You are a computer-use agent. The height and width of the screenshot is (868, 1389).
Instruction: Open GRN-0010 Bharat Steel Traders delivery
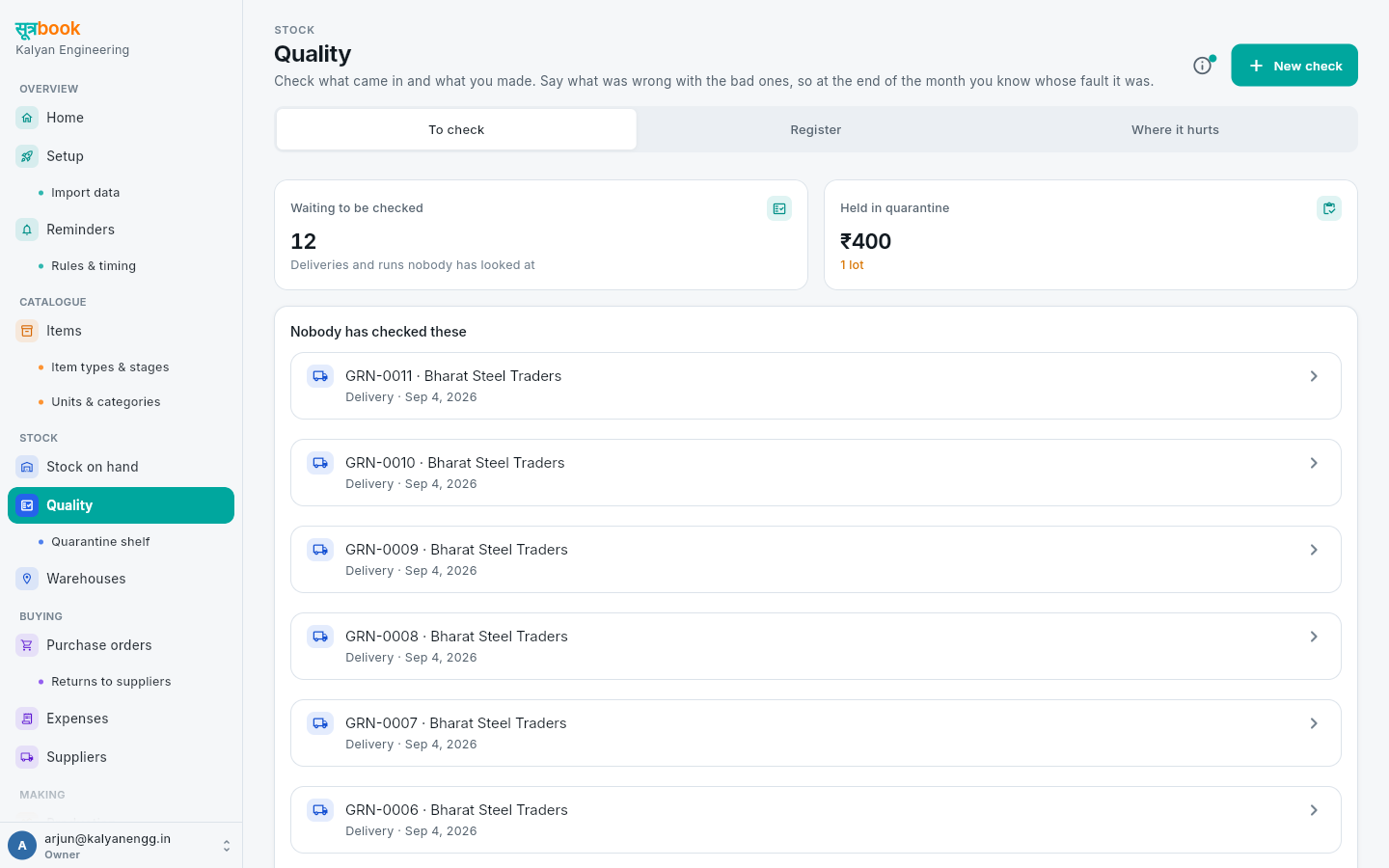click(x=816, y=473)
